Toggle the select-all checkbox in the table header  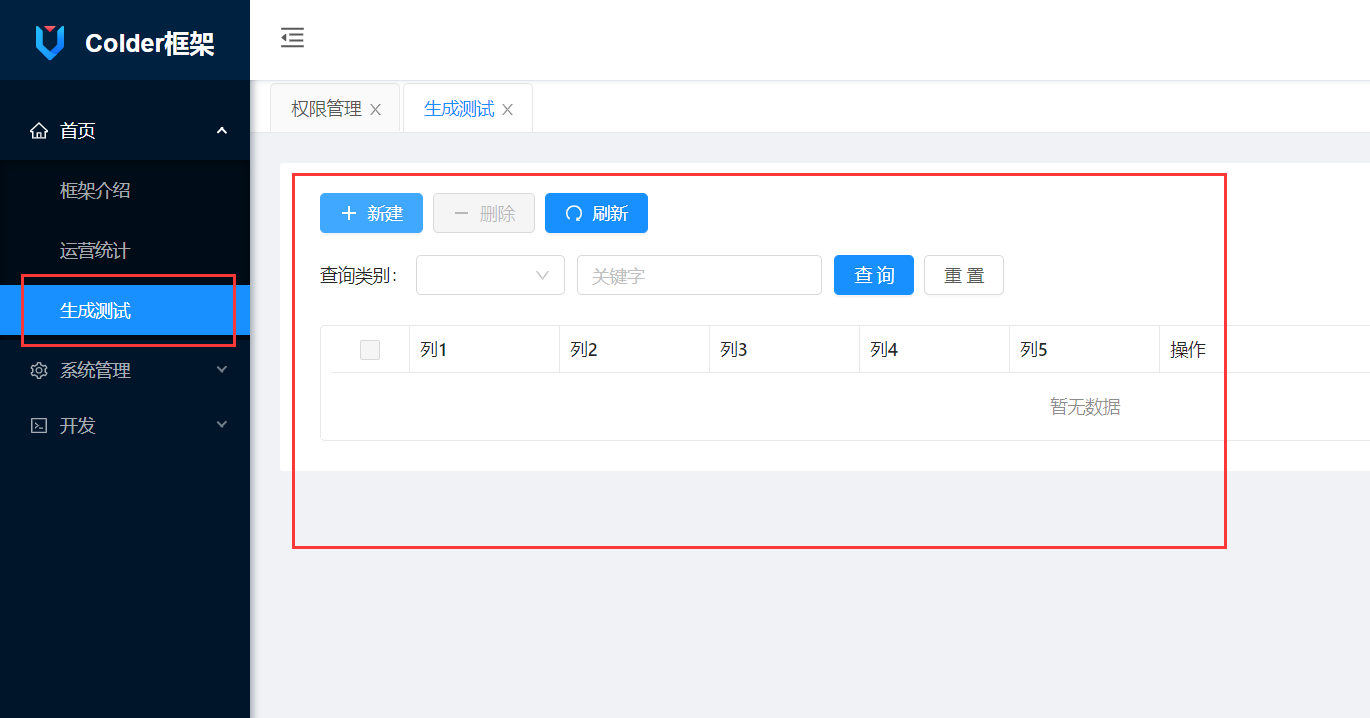pos(370,349)
